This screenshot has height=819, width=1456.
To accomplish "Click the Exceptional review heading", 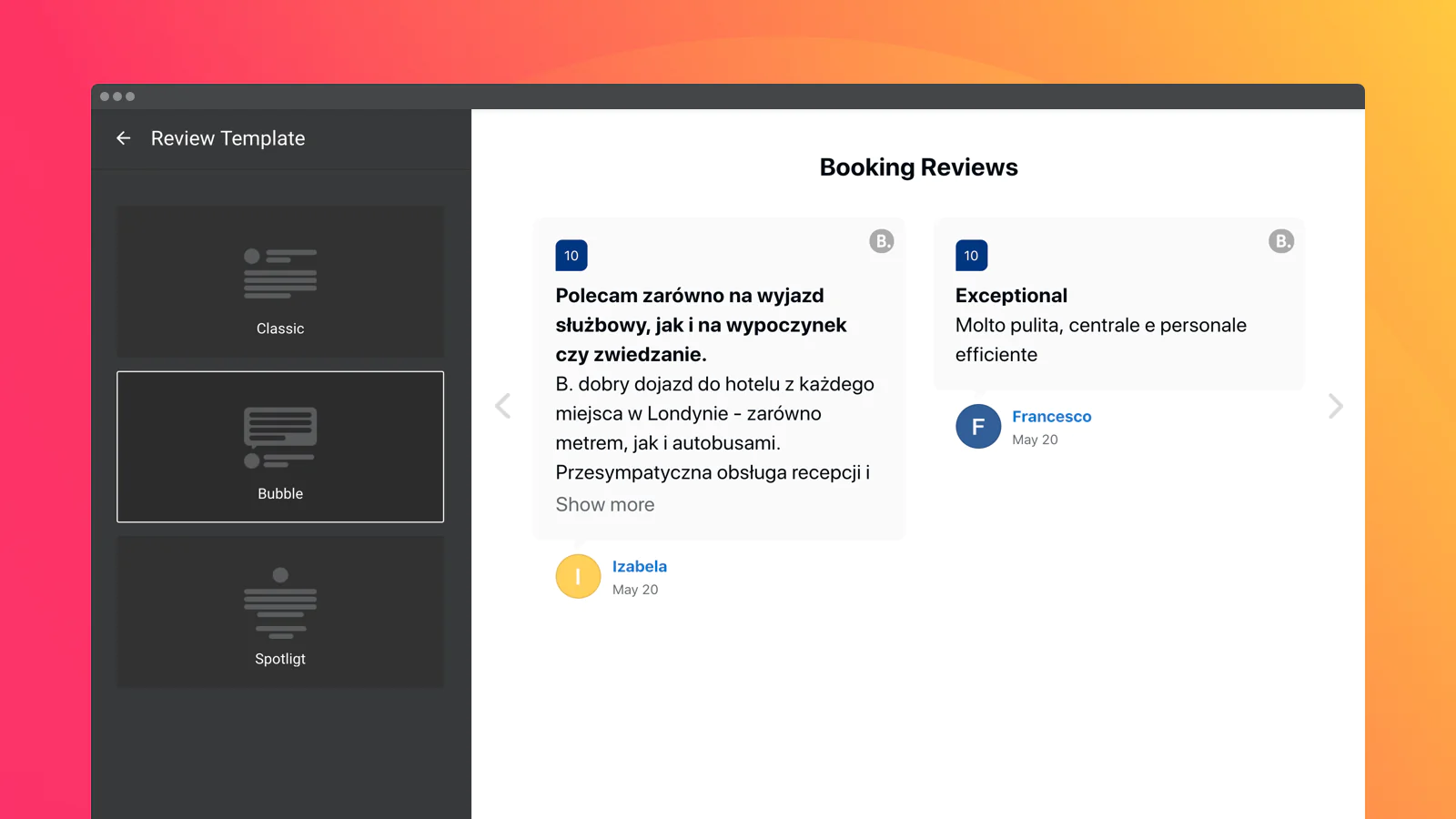I will 1011,296.
